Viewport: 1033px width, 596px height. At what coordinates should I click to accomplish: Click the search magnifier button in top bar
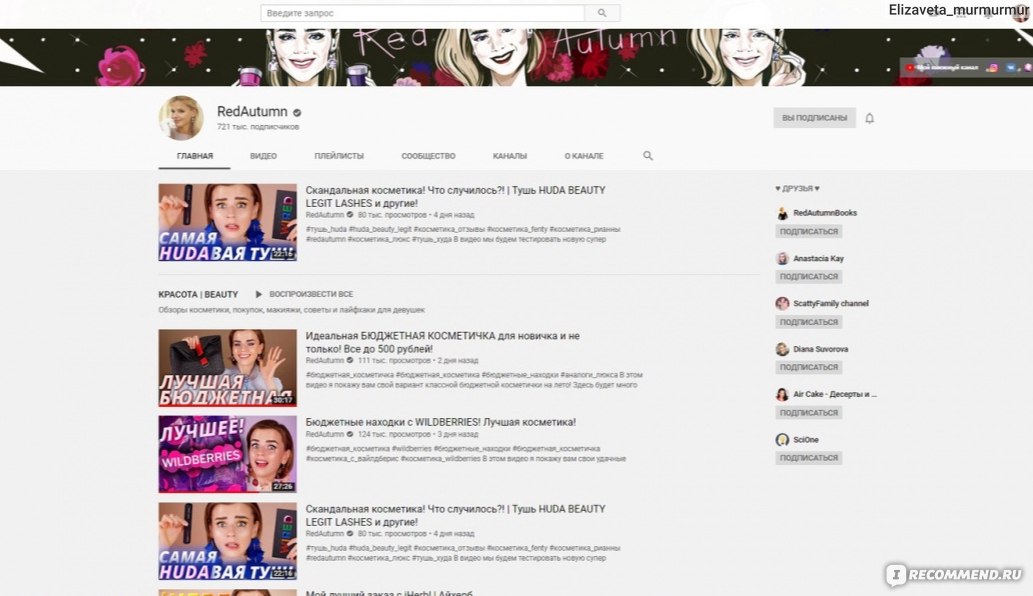click(x=602, y=13)
